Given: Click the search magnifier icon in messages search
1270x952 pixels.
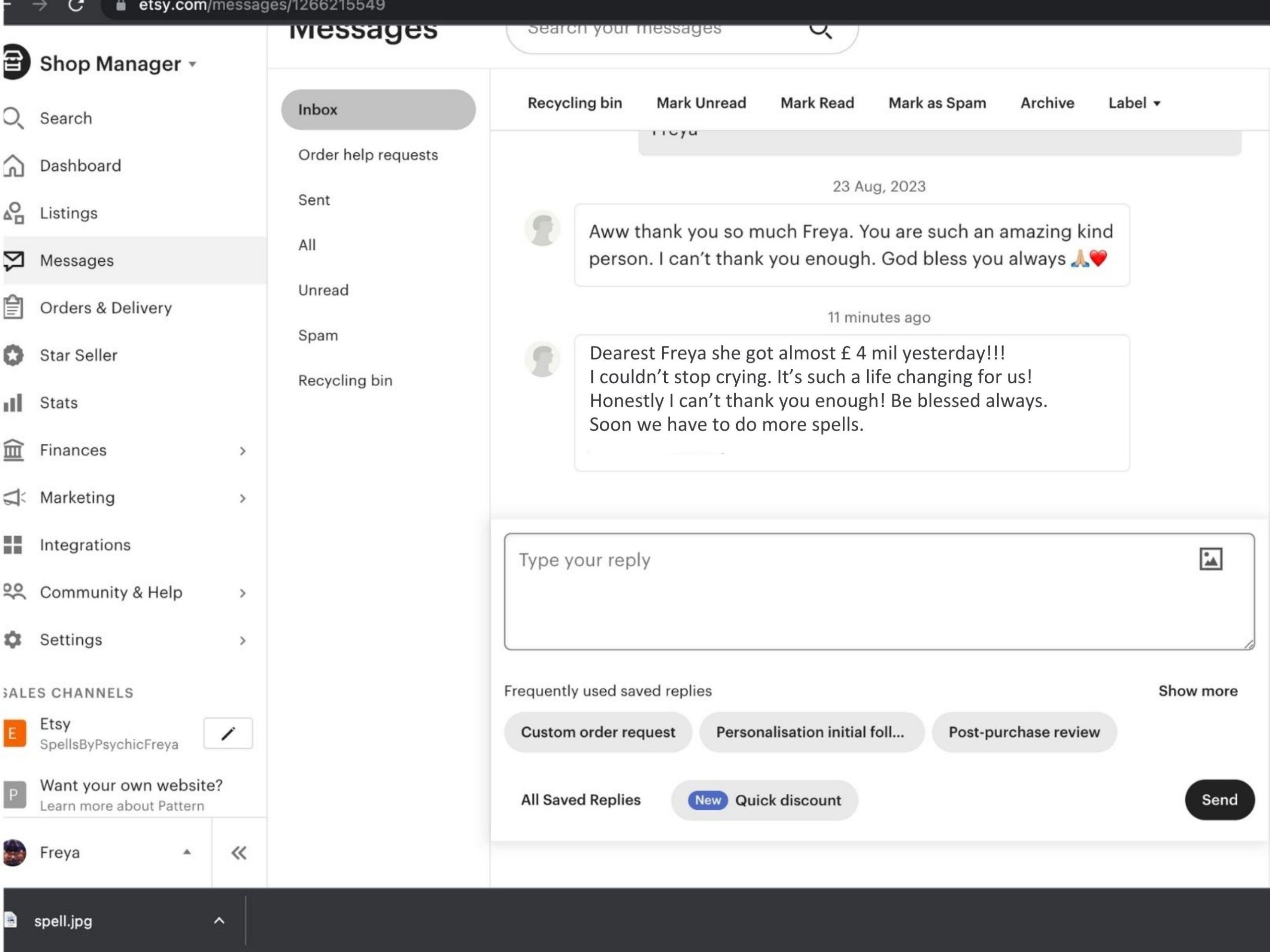Looking at the screenshot, I should [820, 29].
